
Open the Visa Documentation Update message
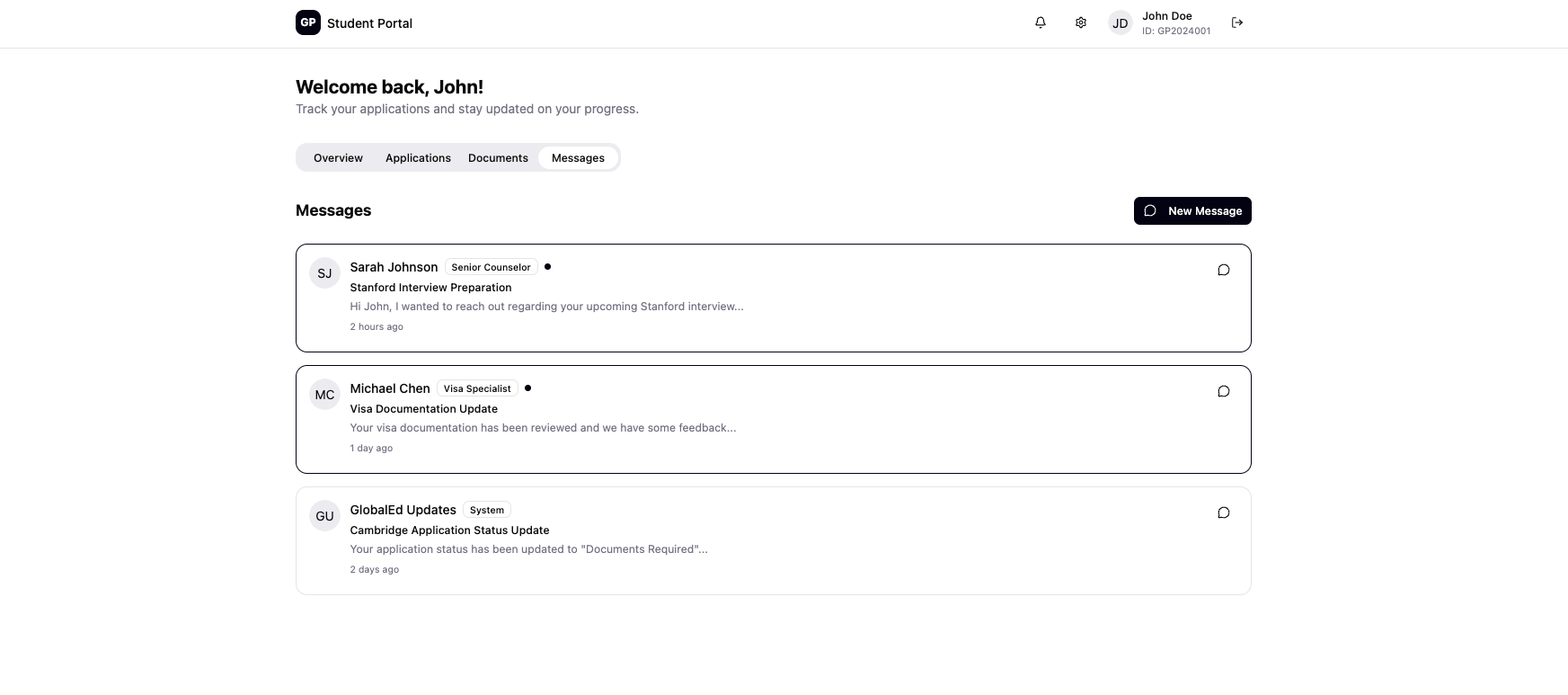coord(423,409)
